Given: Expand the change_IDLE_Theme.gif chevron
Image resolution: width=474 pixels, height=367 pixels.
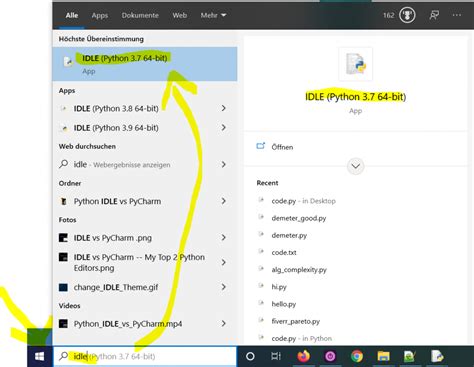Looking at the screenshot, I should pyautogui.click(x=224, y=287).
